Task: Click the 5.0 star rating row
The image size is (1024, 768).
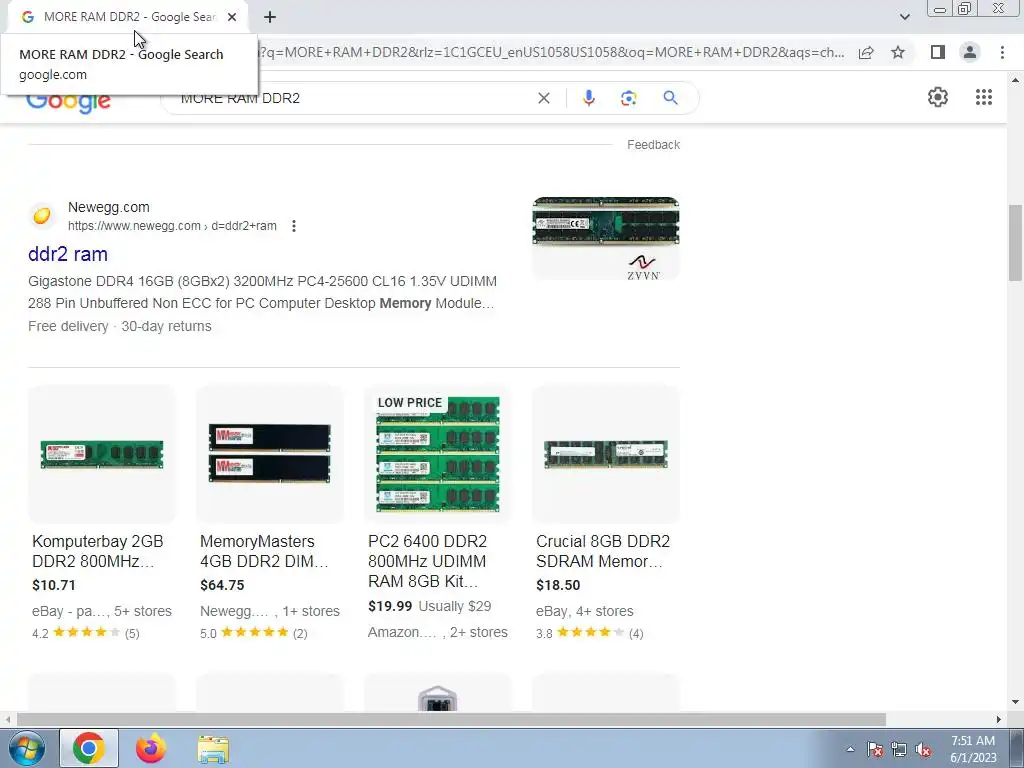Action: coord(253,633)
